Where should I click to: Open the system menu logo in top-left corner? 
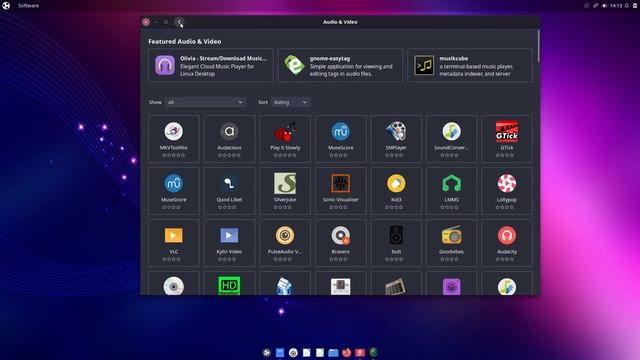(x=6, y=6)
